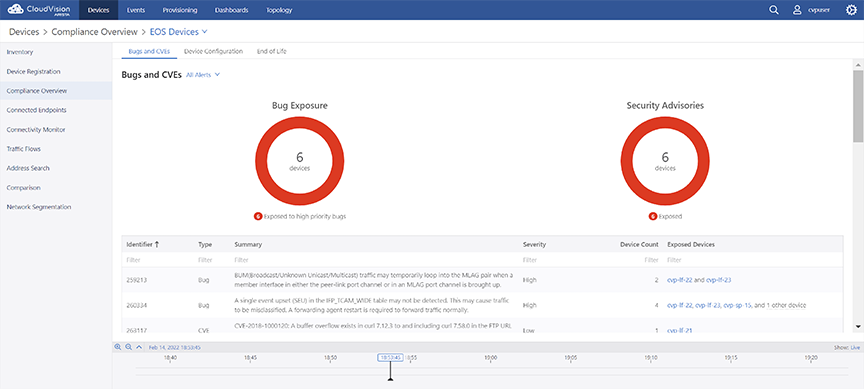Select Comparison in the sidebar
This screenshot has height=389, width=864.
(56, 187)
